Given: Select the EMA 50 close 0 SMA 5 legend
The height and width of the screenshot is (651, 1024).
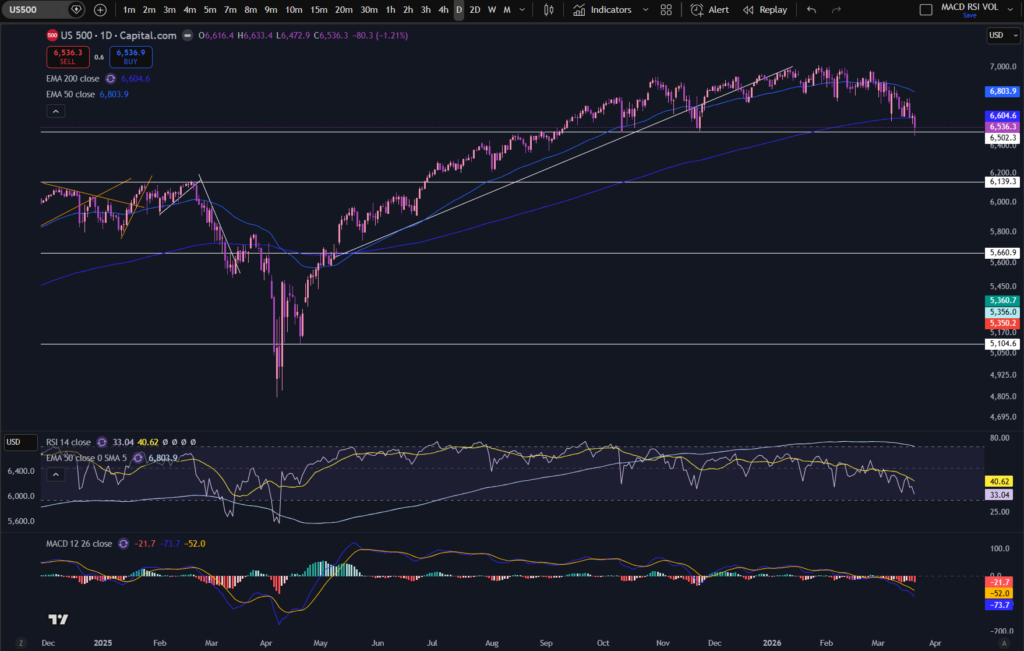Looking at the screenshot, I should click(86, 458).
